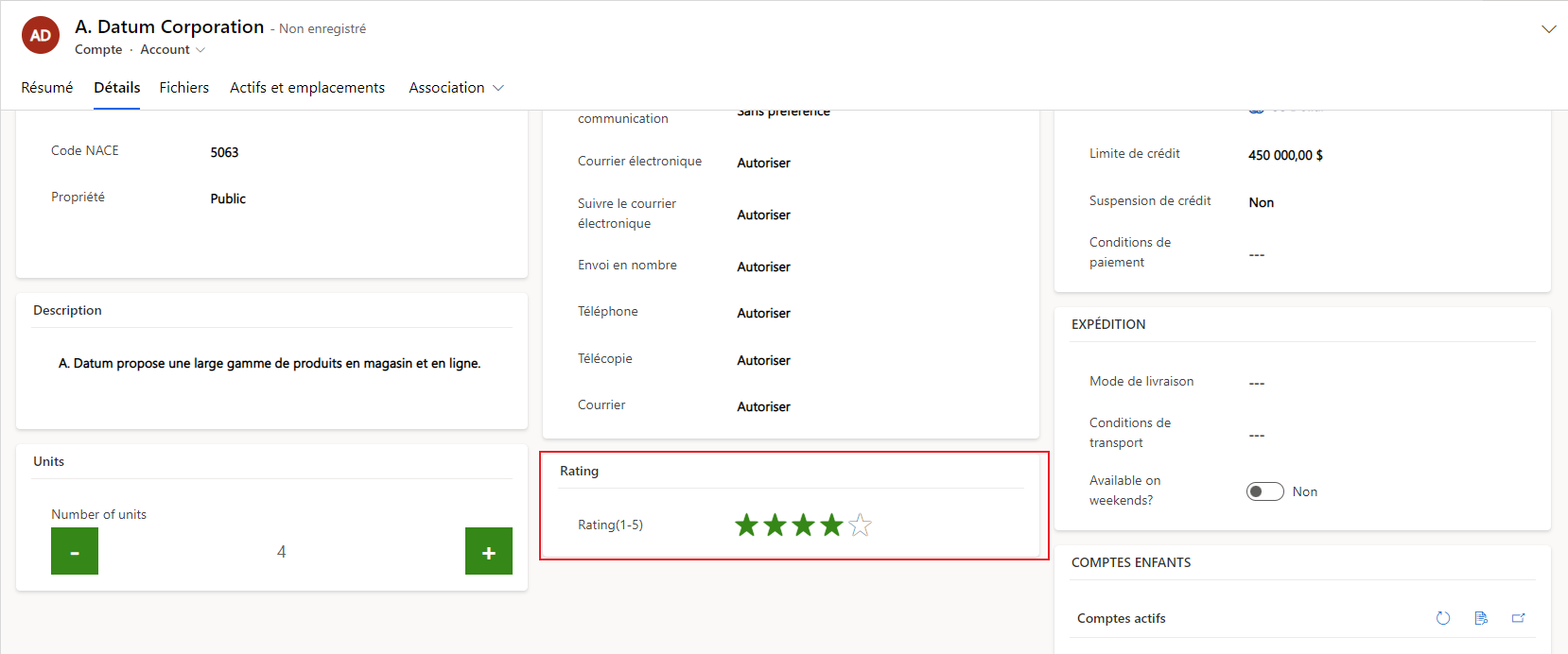Click Télécopie Autoriser value
The width and height of the screenshot is (1568, 654).
764,360
